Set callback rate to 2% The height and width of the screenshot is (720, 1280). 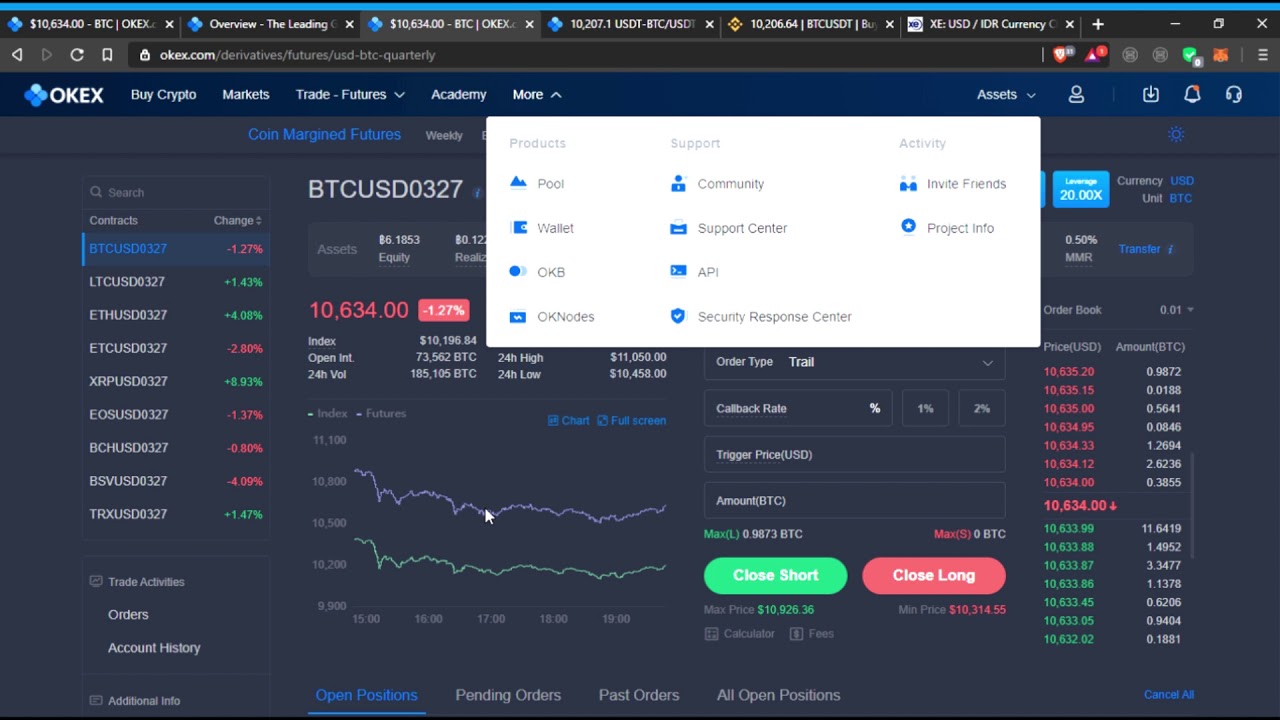pos(982,408)
